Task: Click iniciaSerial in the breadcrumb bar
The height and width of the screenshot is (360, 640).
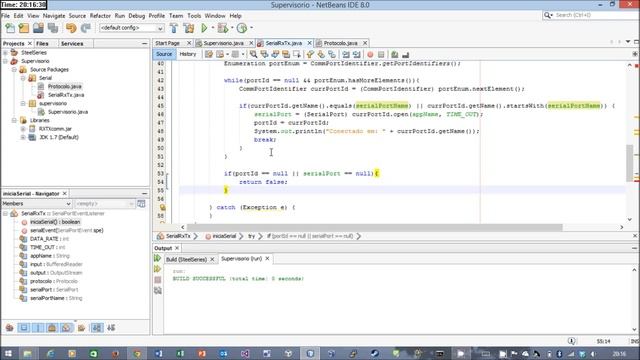Action: [224, 236]
